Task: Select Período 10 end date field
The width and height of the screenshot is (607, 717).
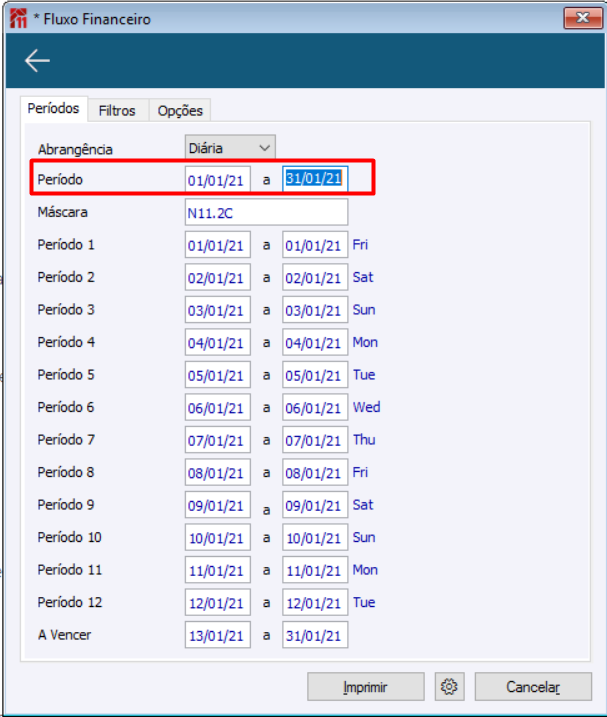Action: click(x=315, y=537)
